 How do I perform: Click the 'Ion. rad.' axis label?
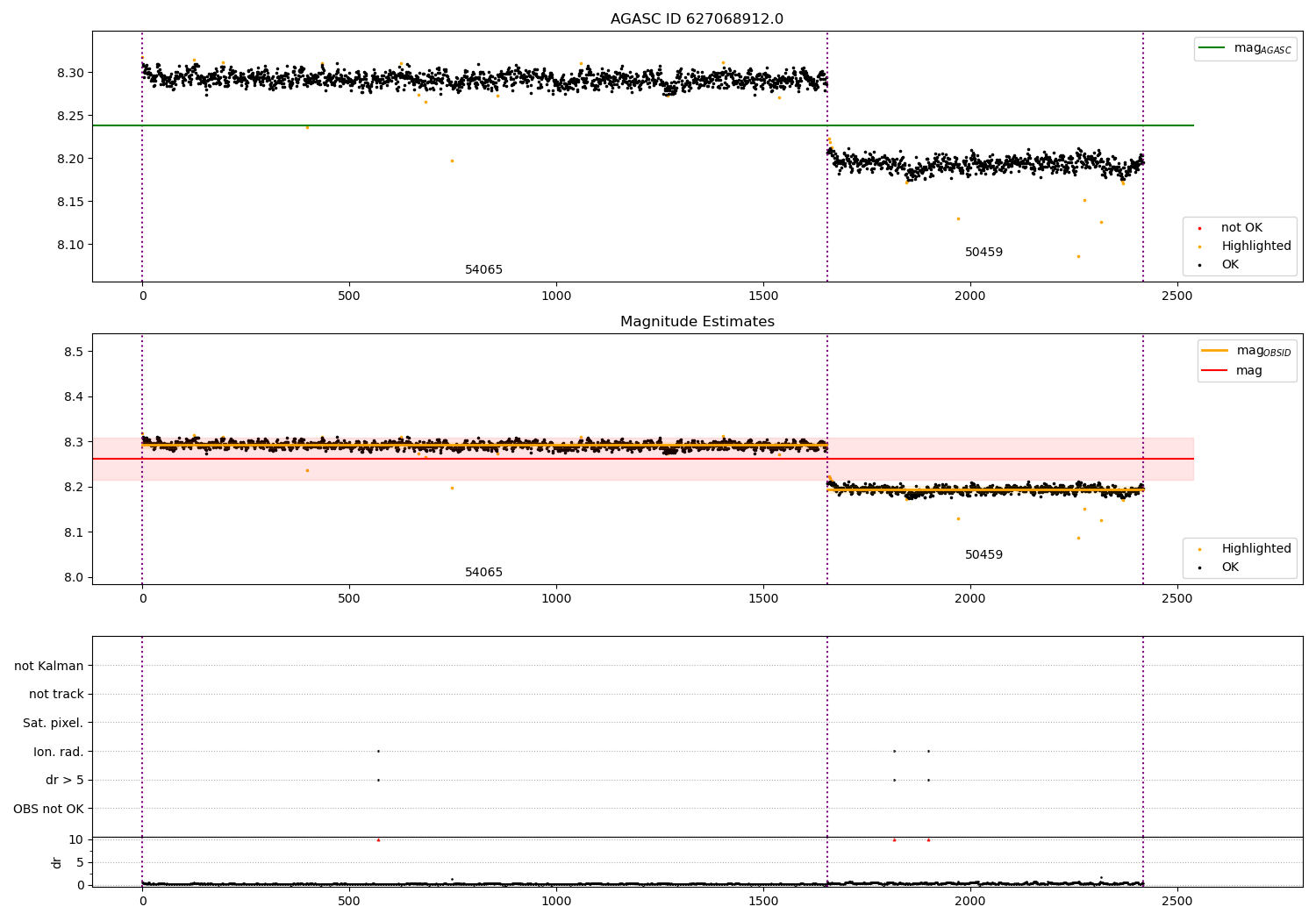click(x=59, y=752)
